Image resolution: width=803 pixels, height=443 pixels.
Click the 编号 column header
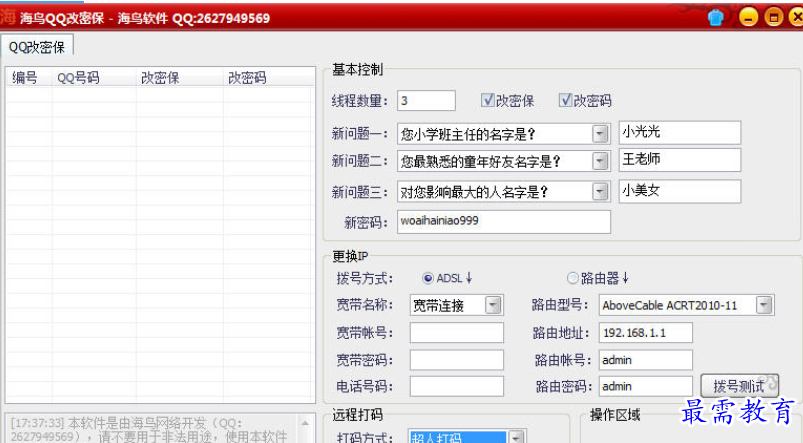click(x=29, y=77)
